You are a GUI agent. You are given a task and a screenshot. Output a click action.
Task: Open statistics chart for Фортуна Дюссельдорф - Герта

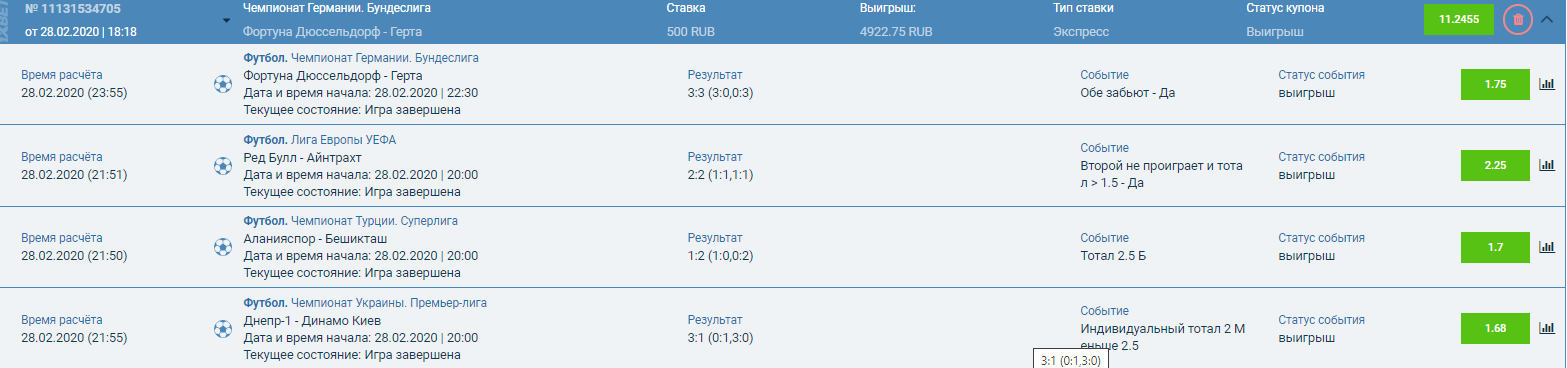1547,84
